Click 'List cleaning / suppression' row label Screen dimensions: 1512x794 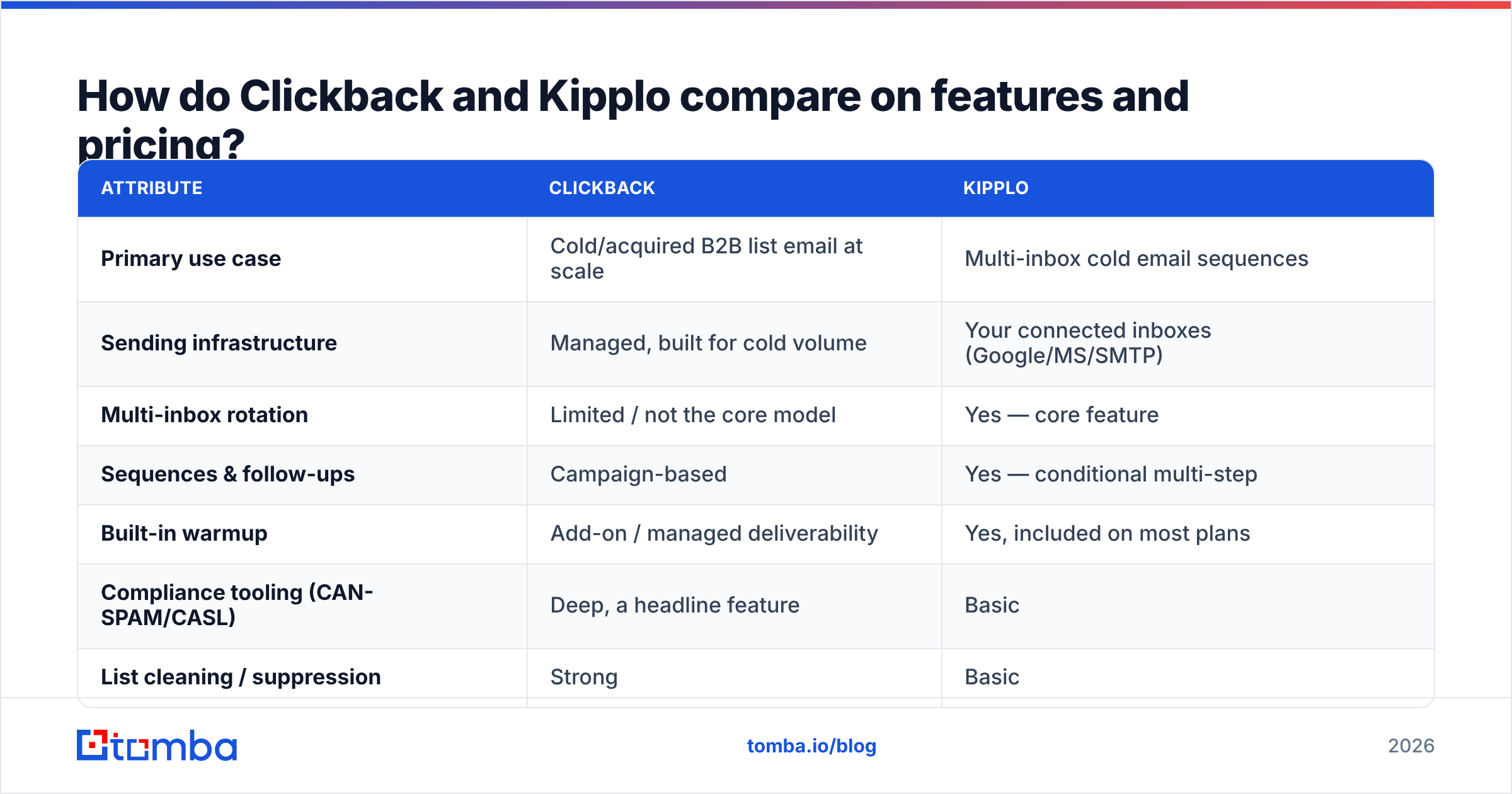tap(241, 677)
